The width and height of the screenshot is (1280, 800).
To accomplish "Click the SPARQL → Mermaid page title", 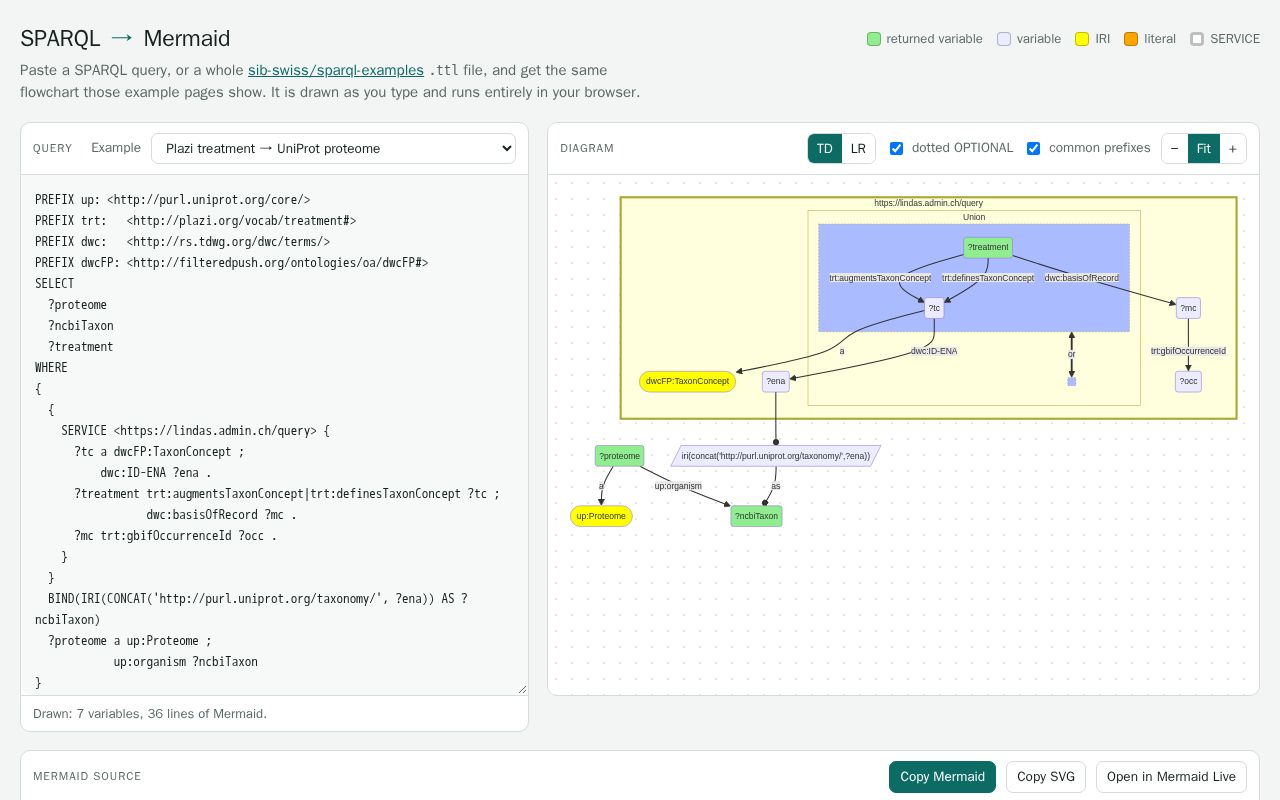I will click(x=125, y=38).
